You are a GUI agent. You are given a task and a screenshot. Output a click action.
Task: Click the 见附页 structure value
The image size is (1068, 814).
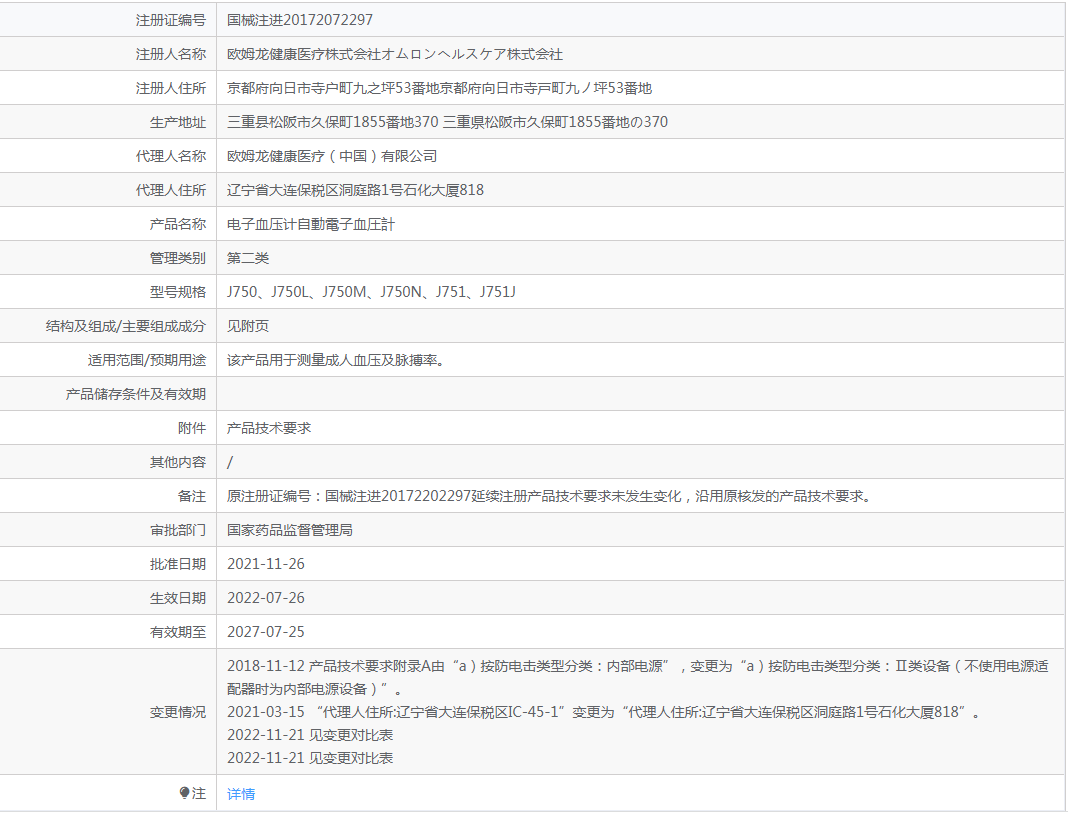pyautogui.click(x=248, y=326)
